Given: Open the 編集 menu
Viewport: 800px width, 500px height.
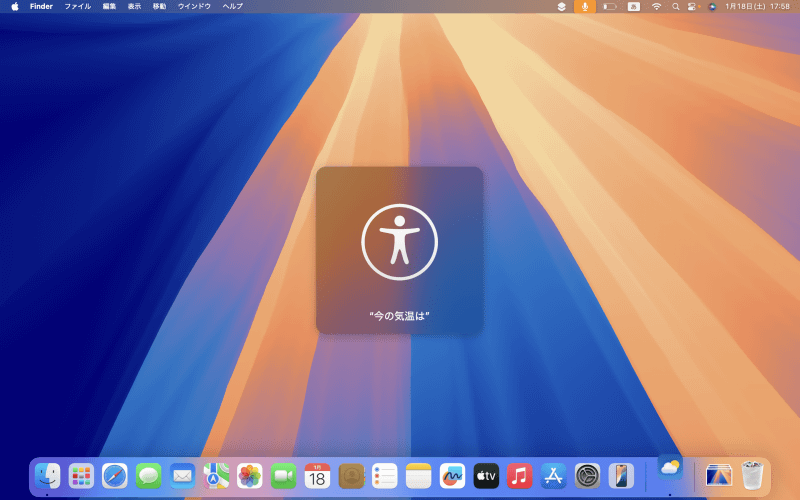Looking at the screenshot, I should coord(109,6).
